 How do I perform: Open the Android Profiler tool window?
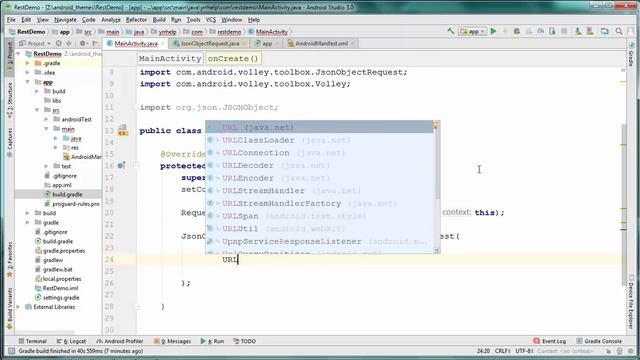point(120,341)
